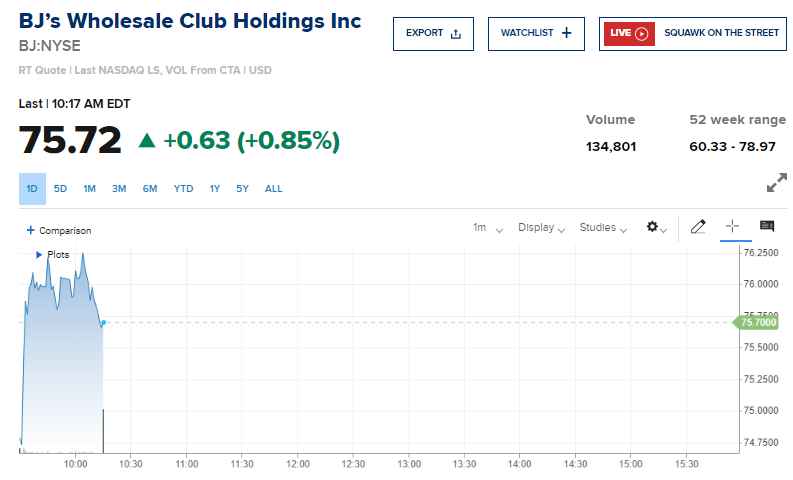Open the 1m interval dropdown
Screen dimensions: 793x480
click(x=487, y=228)
